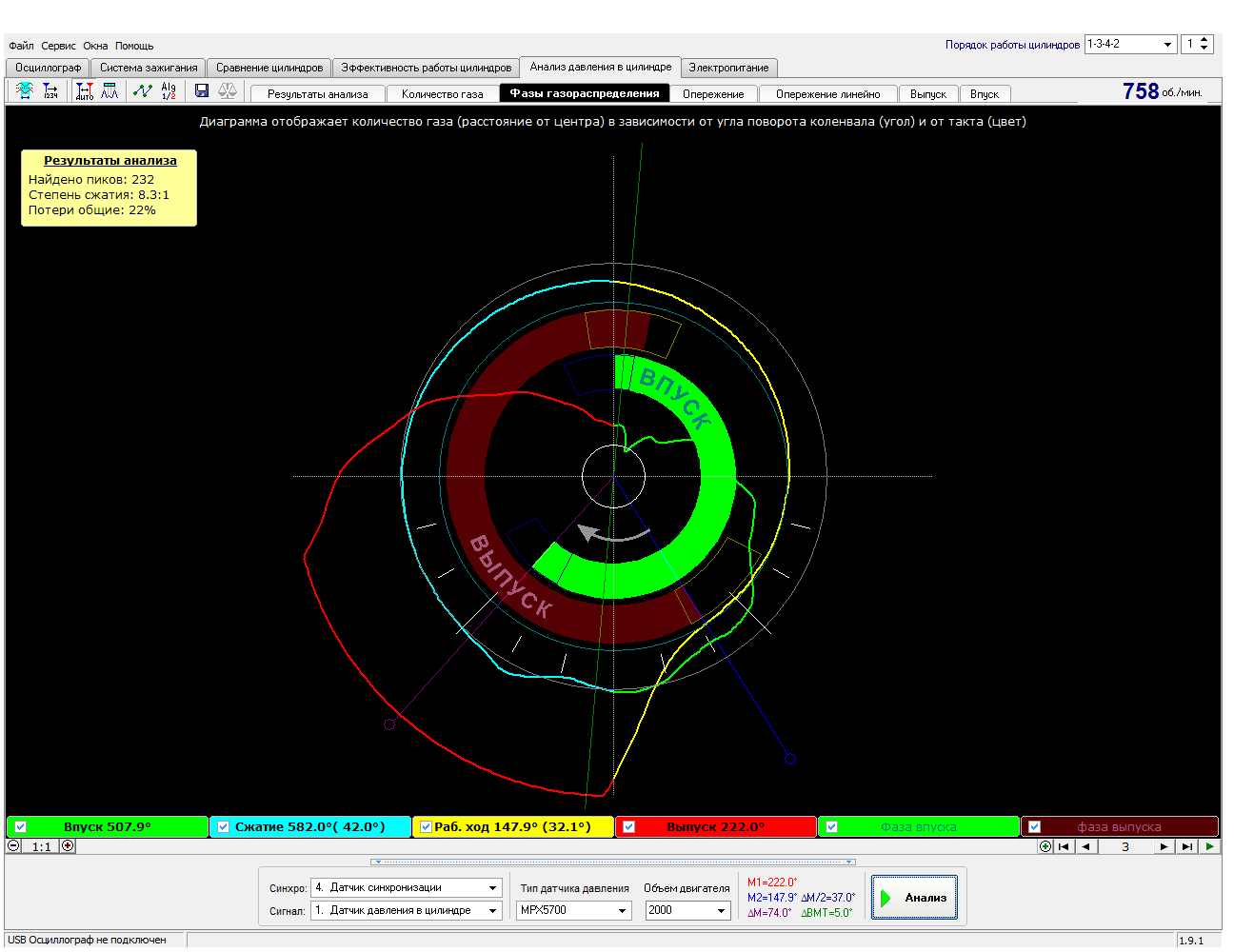Go to previous frame arrow

1086,846
